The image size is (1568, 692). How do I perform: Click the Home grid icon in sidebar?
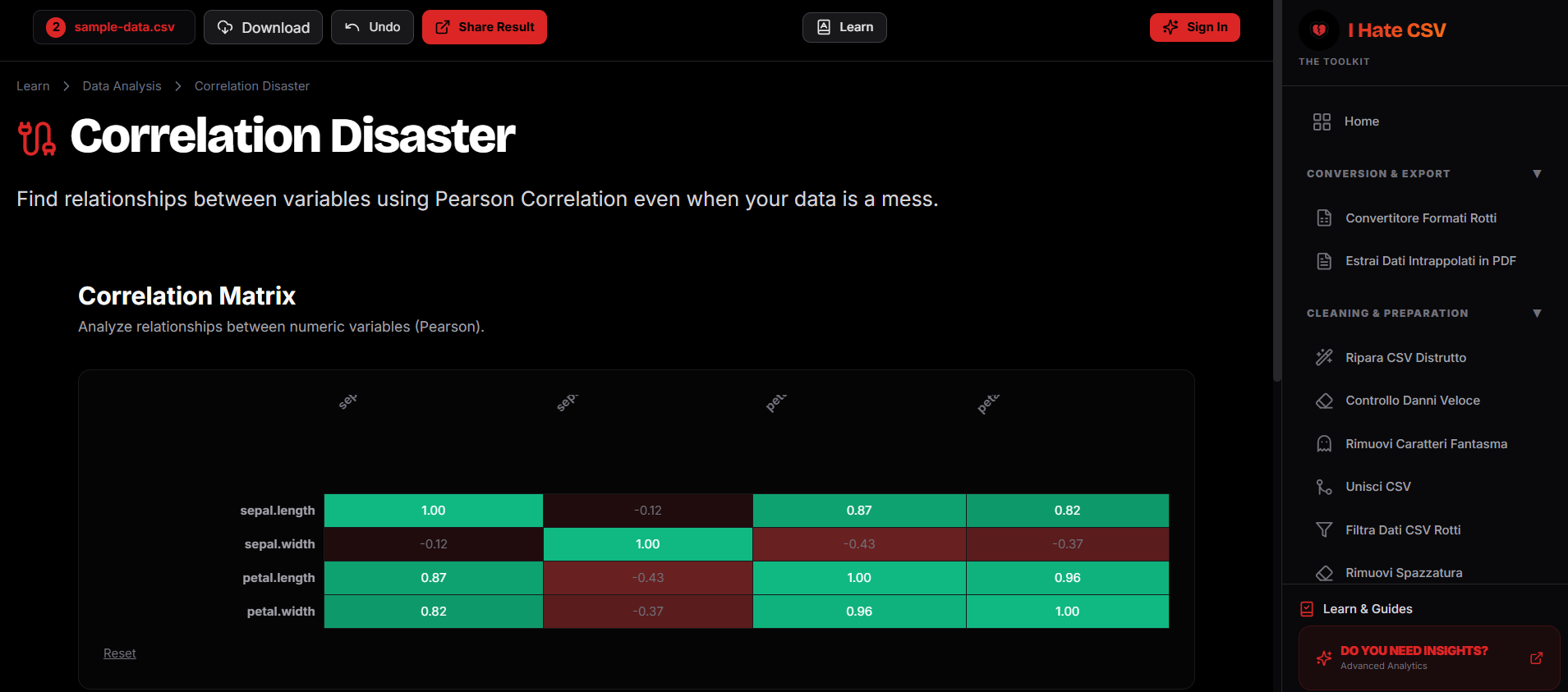click(x=1322, y=121)
